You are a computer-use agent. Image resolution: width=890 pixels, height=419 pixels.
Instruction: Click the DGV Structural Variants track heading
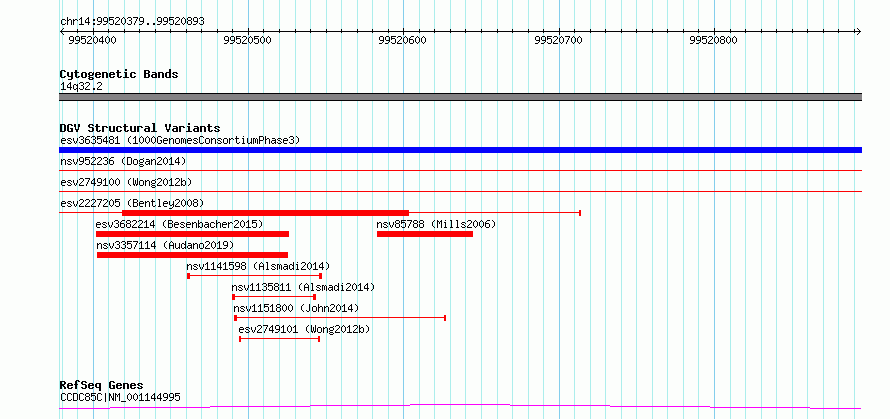(x=140, y=128)
